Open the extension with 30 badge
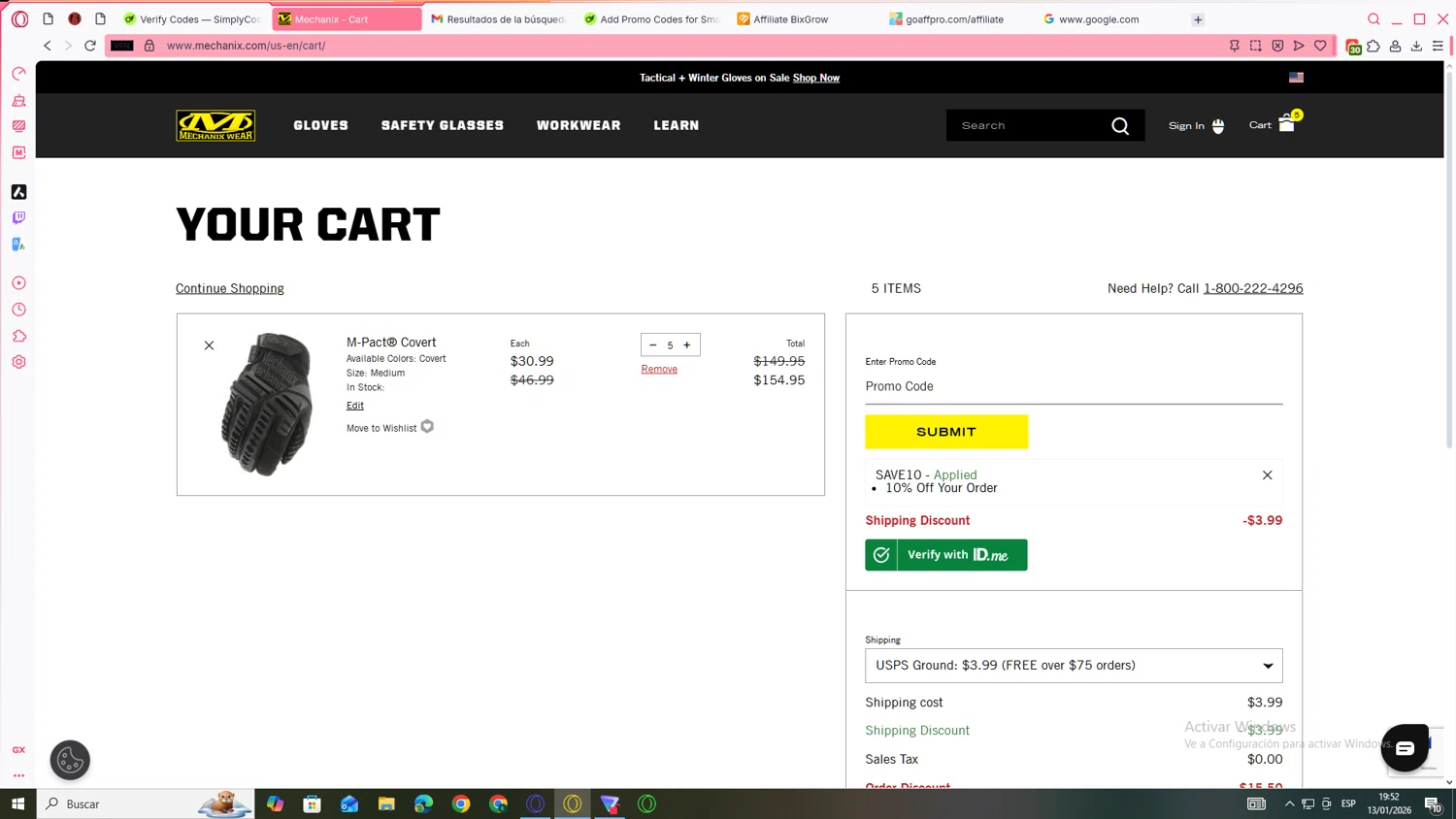This screenshot has height=819, width=1456. click(x=1353, y=47)
